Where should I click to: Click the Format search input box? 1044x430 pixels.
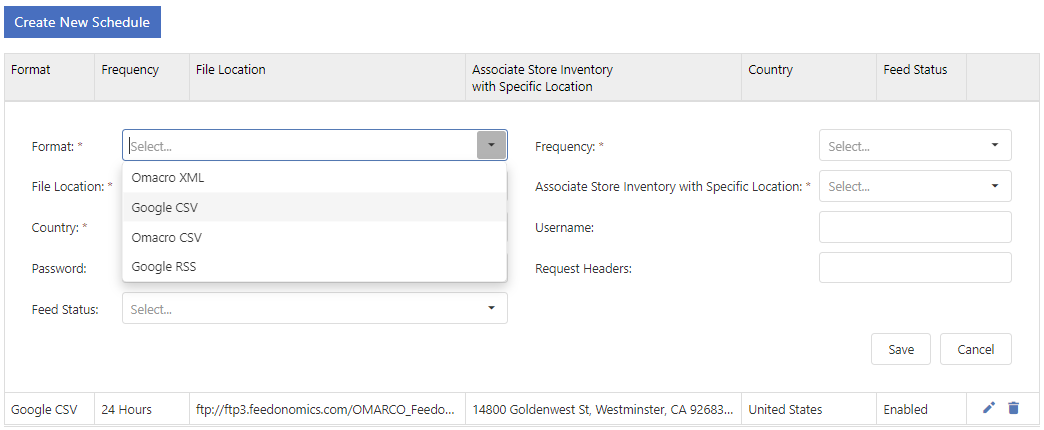coord(300,146)
